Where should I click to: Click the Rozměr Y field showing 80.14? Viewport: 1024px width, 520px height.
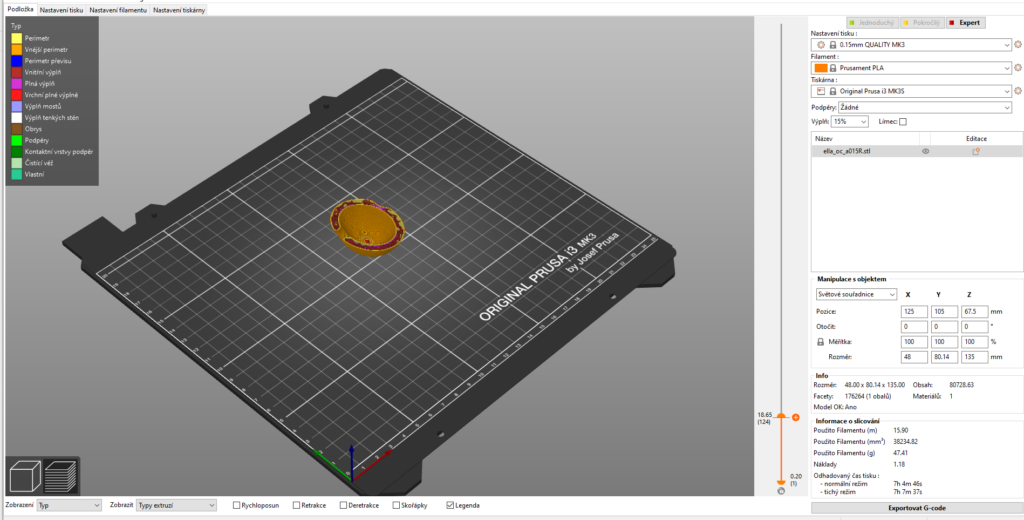[x=944, y=357]
